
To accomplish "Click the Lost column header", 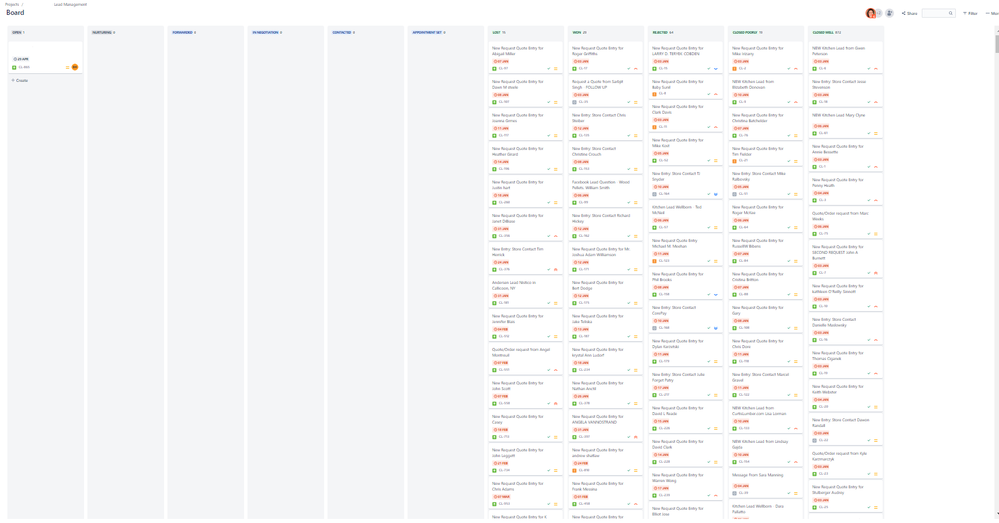I will [x=498, y=32].
